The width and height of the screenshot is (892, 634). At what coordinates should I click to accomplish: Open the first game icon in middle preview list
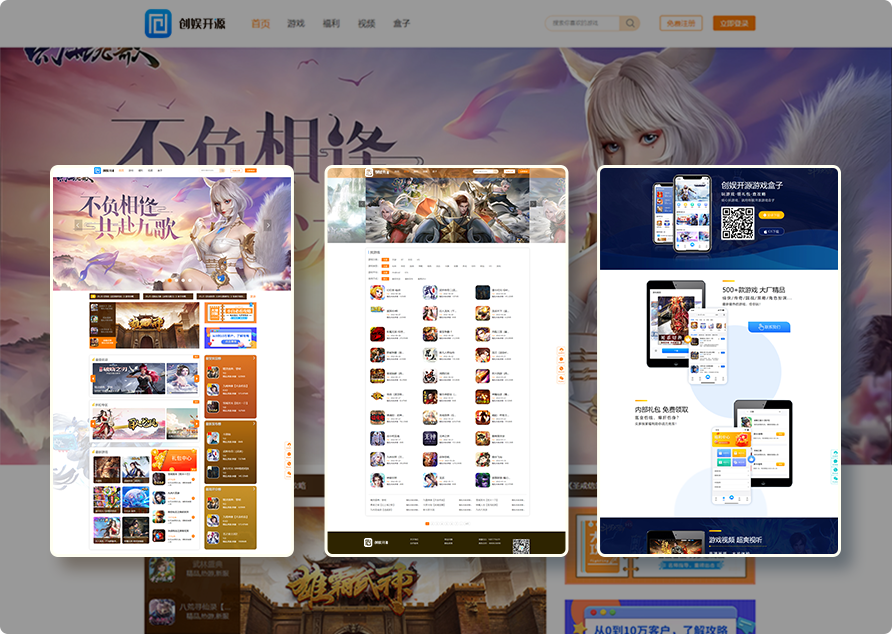(x=377, y=293)
